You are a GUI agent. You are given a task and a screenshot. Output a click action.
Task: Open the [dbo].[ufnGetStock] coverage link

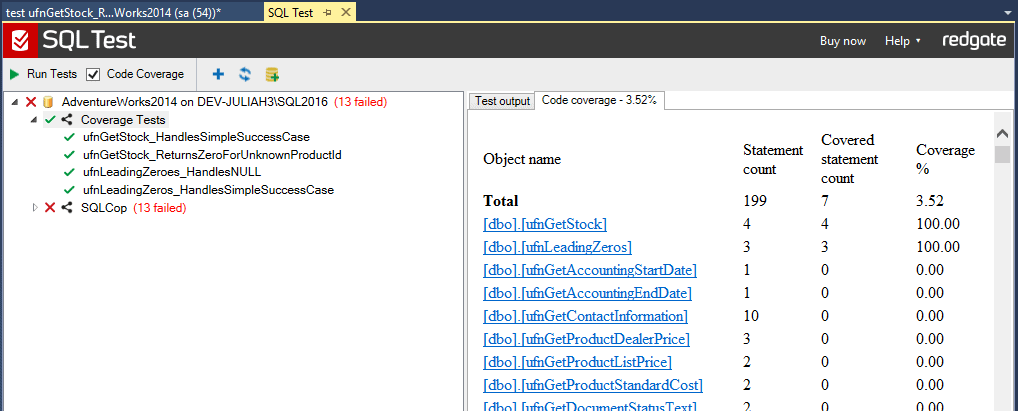pos(545,225)
